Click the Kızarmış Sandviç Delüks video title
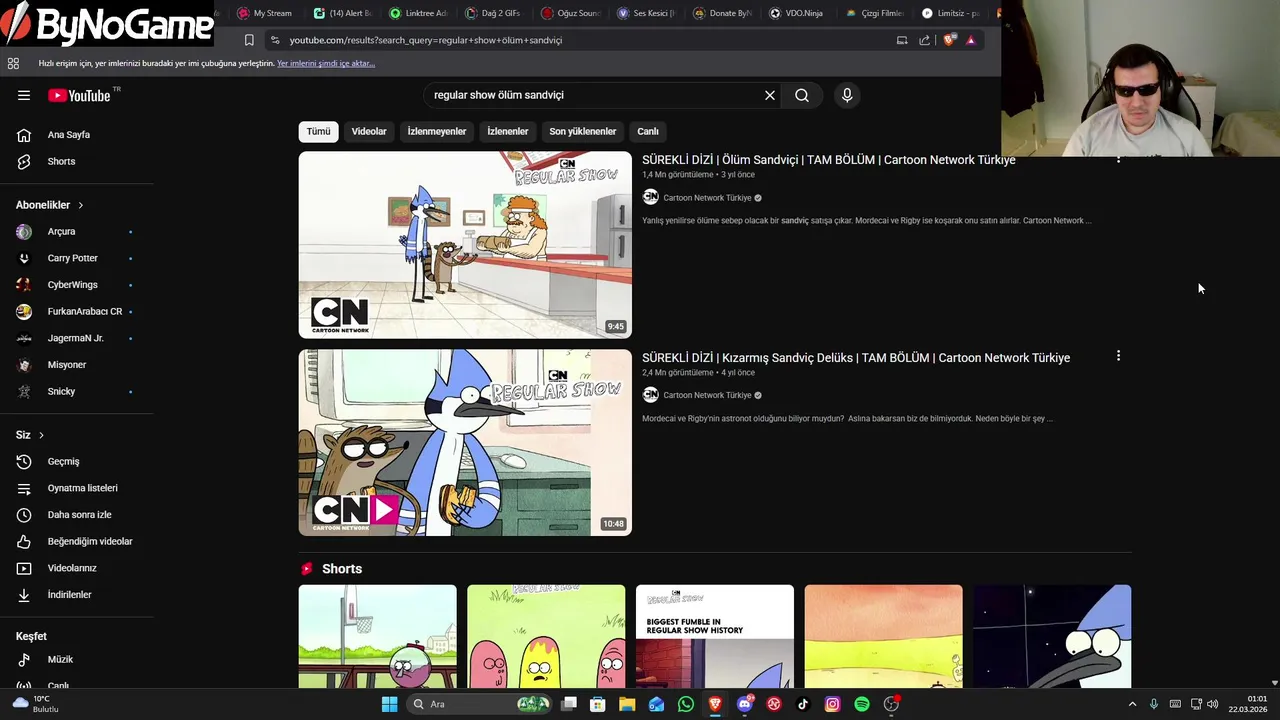The width and height of the screenshot is (1280, 720). (856, 358)
